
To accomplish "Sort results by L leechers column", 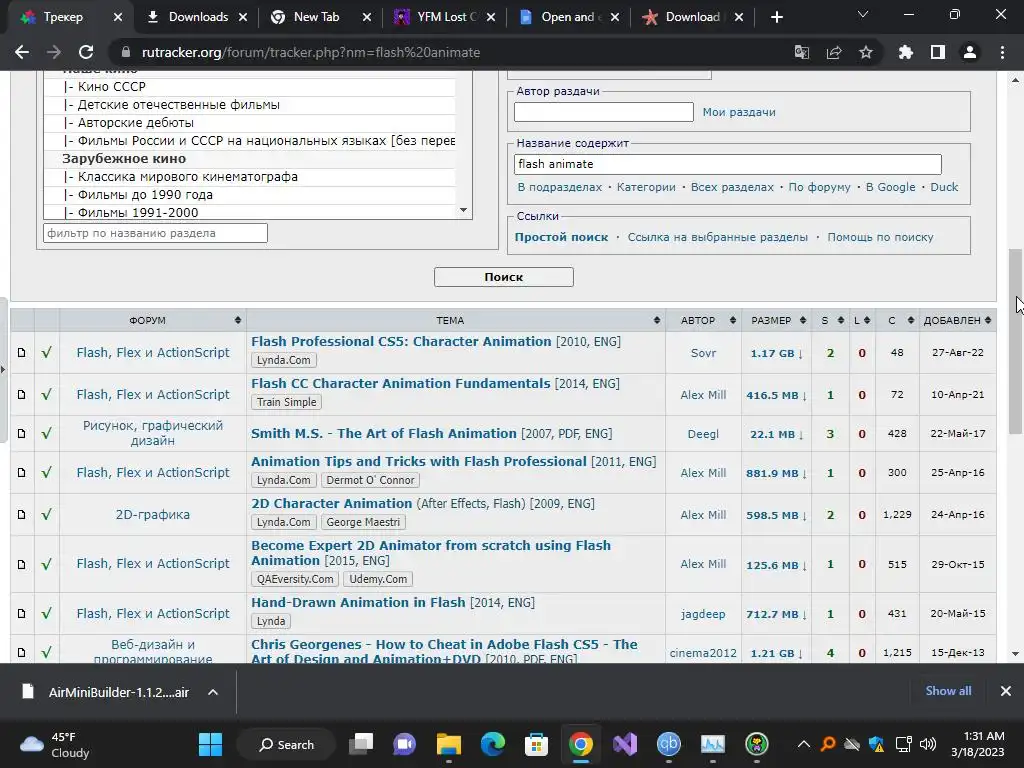I will (862, 320).
